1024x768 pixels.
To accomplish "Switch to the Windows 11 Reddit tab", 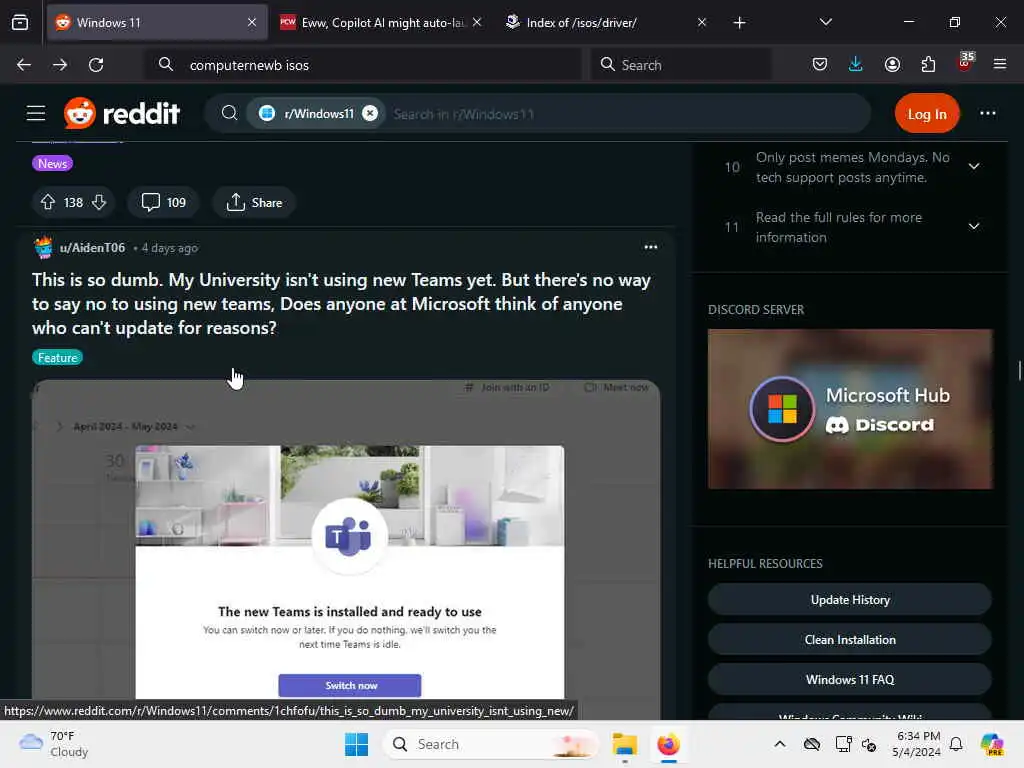I will point(157,22).
